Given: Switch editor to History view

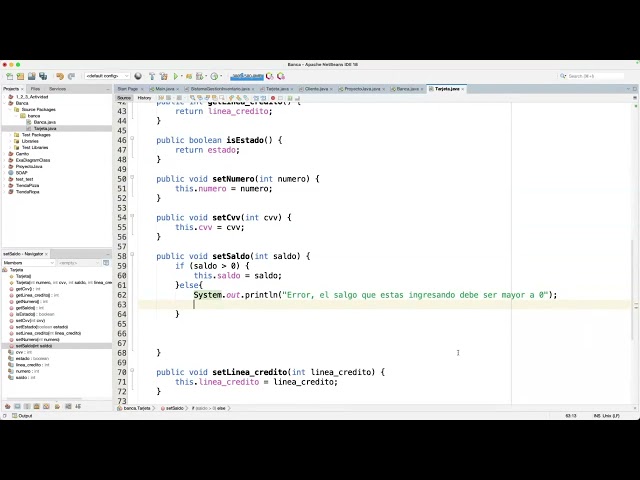Looking at the screenshot, I should coord(144,98).
